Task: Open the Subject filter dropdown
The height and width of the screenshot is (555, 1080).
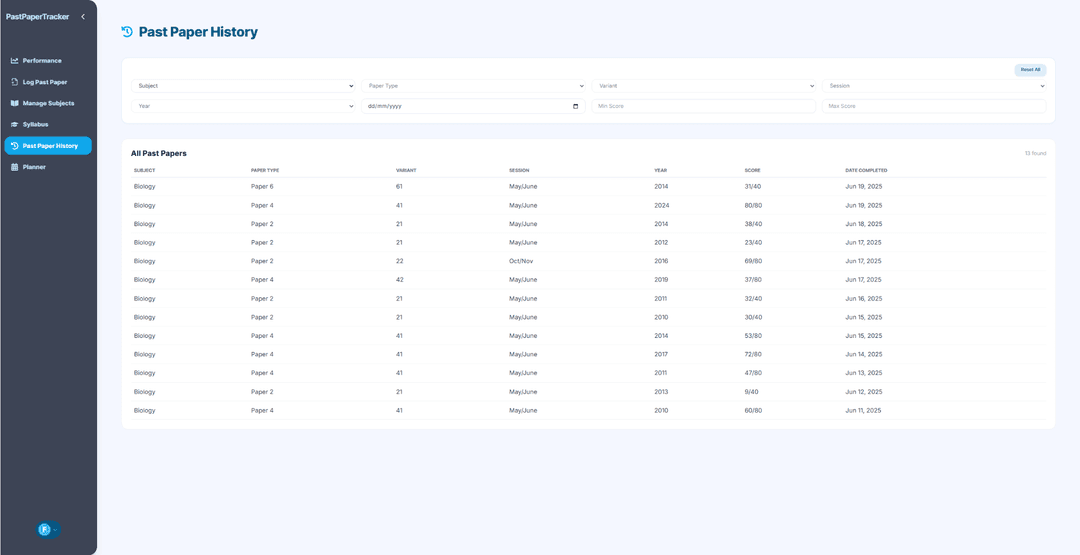Action: click(243, 86)
